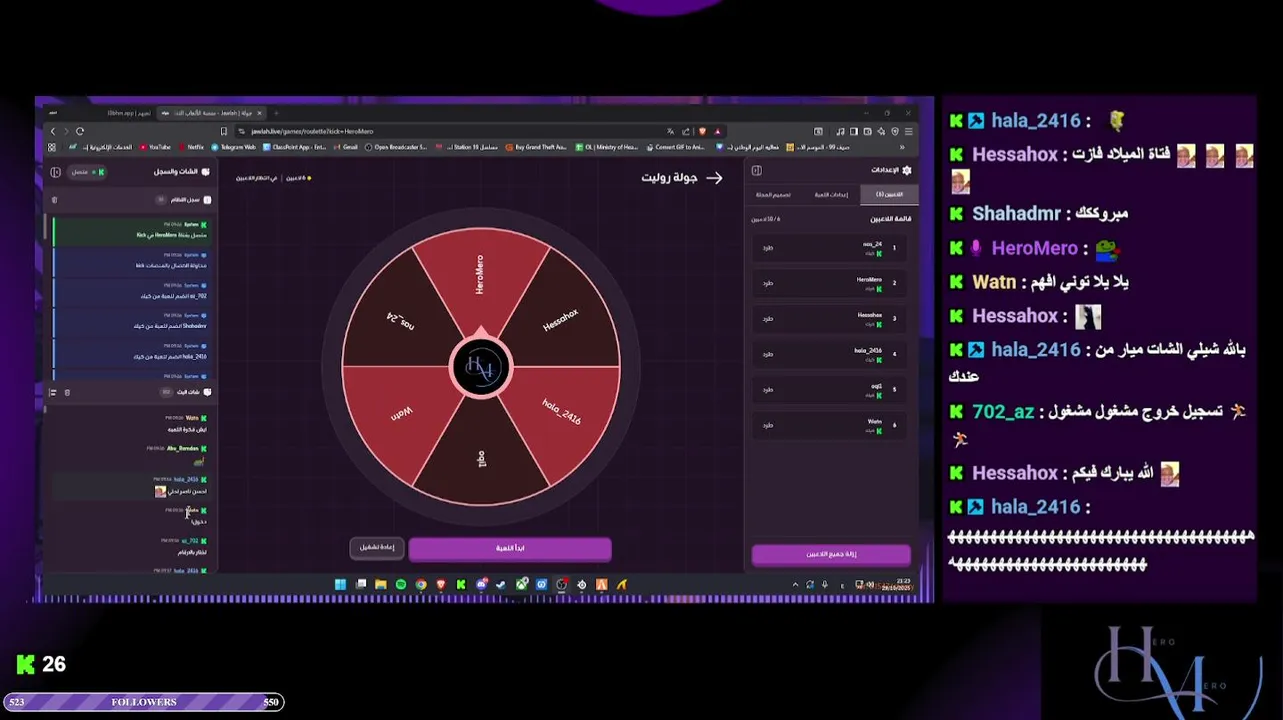Kick player Watn from list
Image resolution: width=1283 pixels, height=720 pixels.
(767, 425)
